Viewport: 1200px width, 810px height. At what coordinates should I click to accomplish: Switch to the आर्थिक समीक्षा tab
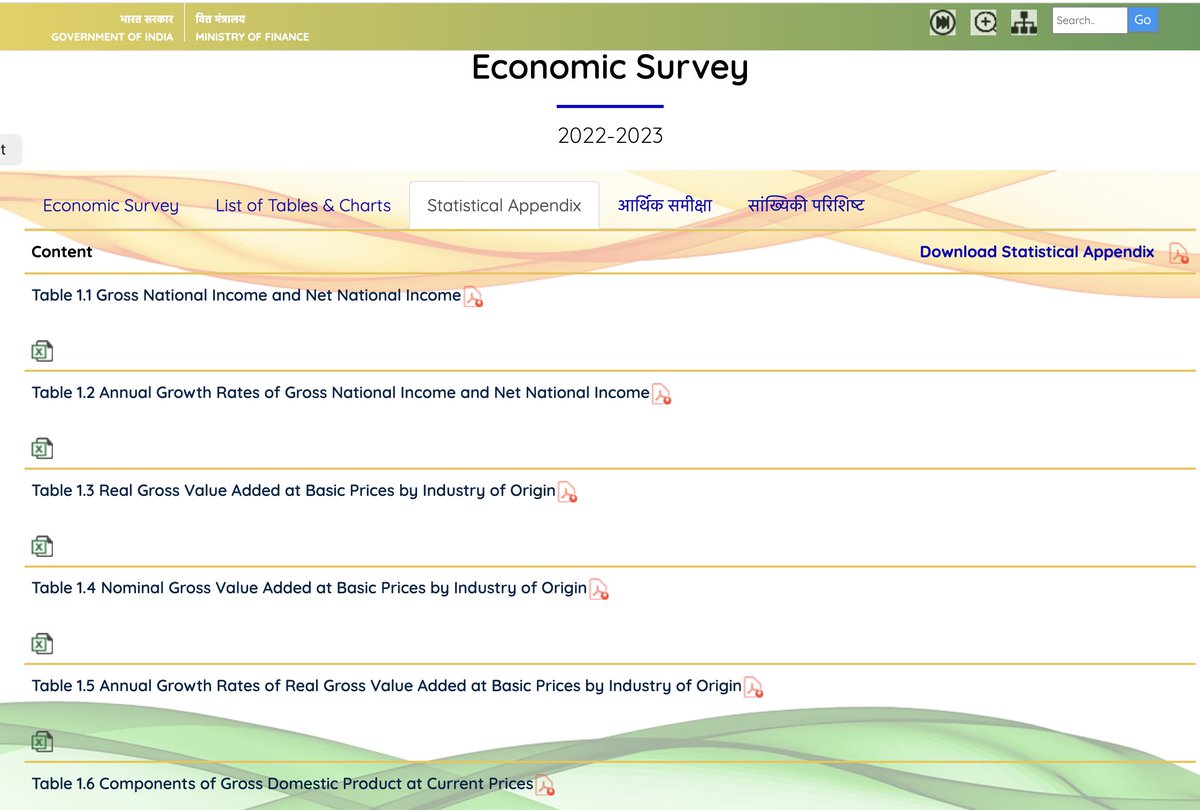[664, 203]
